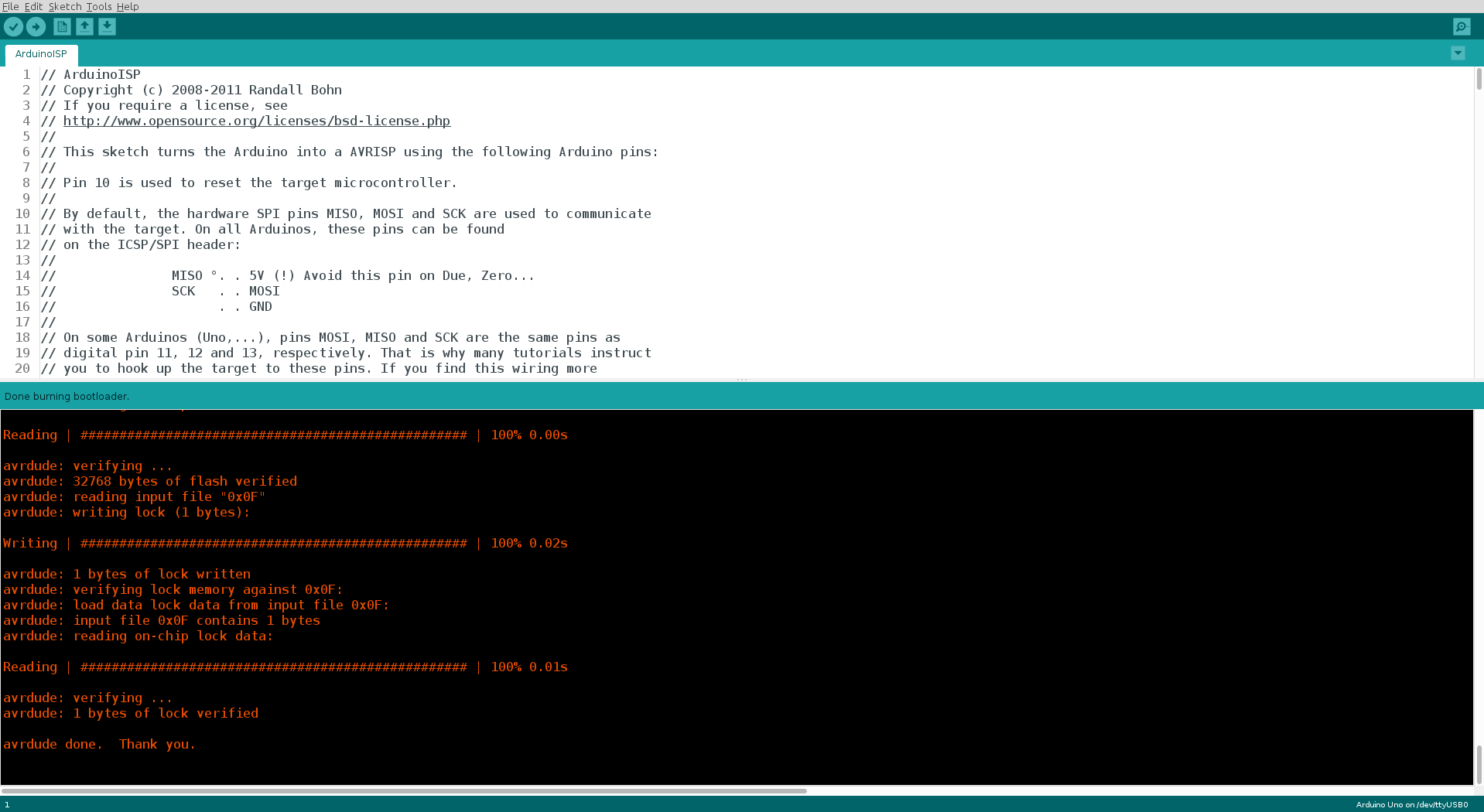Click the line indicator '1' in bottom bar
The height and width of the screenshot is (812, 1484).
click(7, 804)
